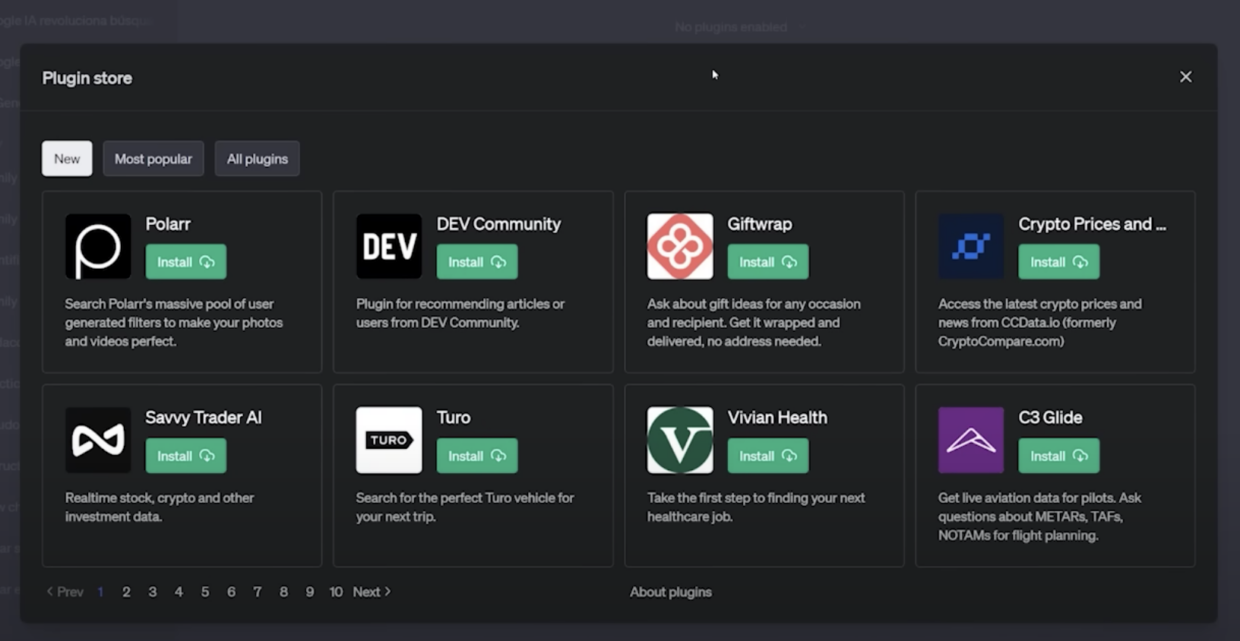Click the C3 Glide plugin icon
Screen dimensions: 1240x641
click(970, 440)
